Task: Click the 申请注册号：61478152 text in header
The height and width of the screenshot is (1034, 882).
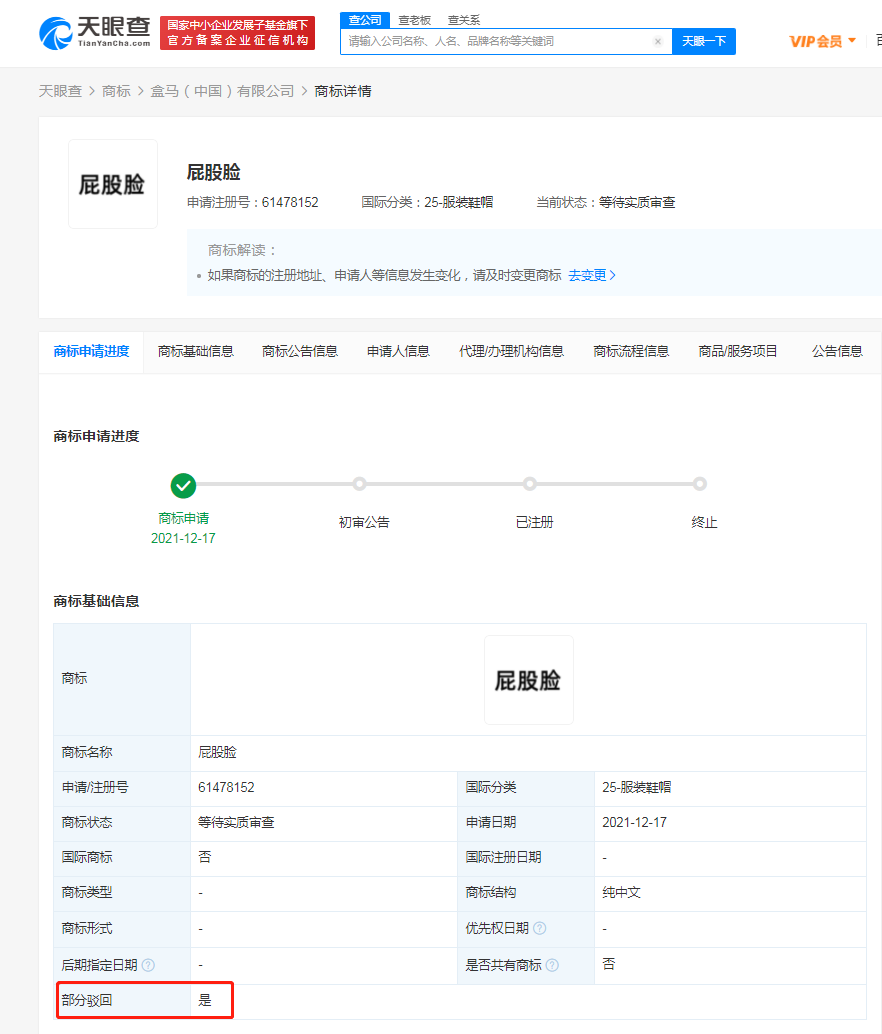Action: click(252, 202)
